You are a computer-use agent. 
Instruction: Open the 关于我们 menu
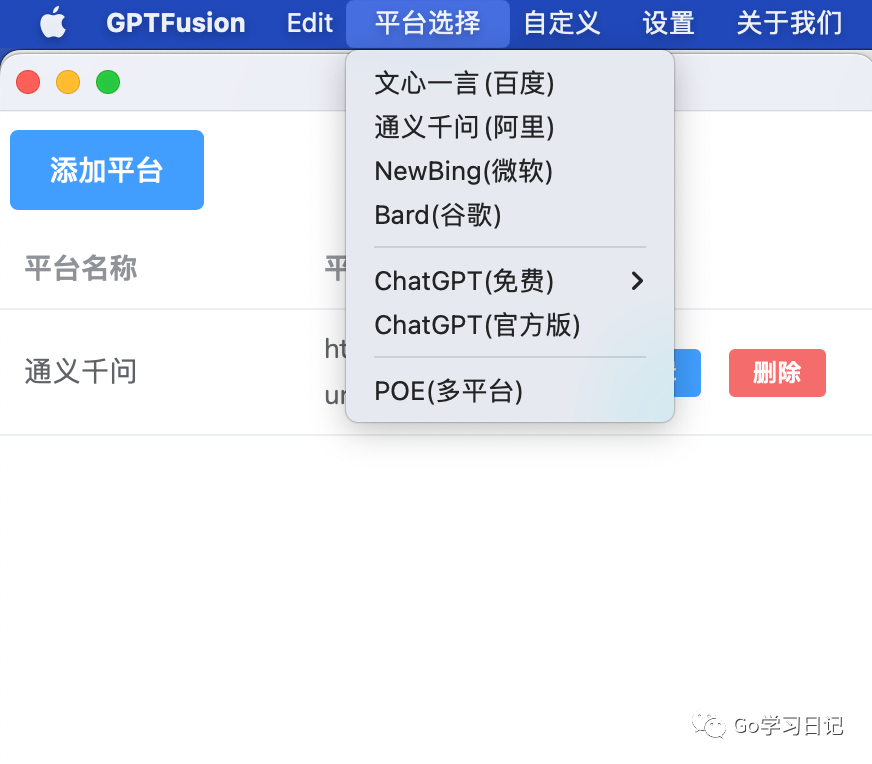[x=789, y=24]
